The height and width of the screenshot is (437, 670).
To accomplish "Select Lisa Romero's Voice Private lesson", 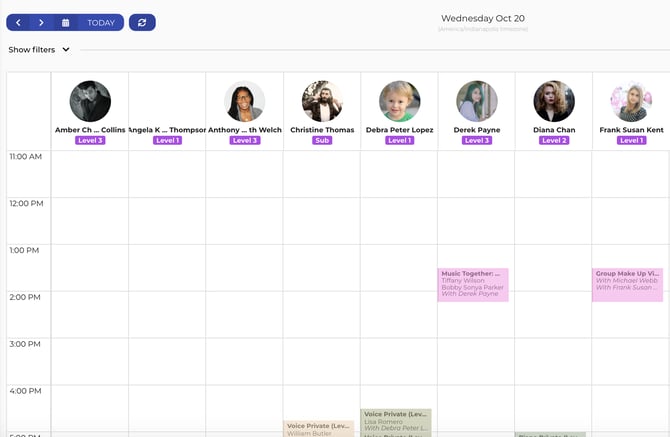I will click(396, 421).
